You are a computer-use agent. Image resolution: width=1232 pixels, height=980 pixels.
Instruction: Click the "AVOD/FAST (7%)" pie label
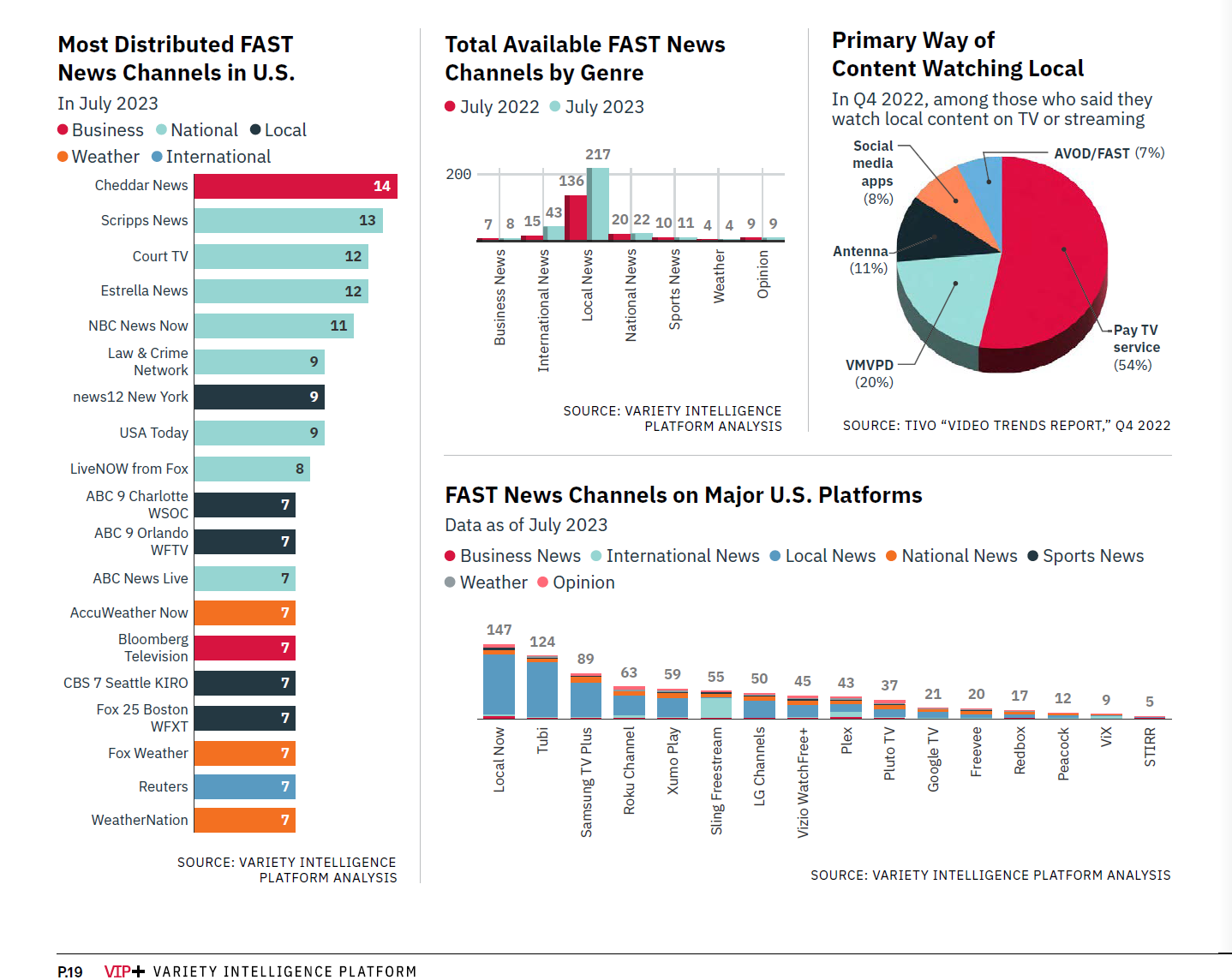pyautogui.click(x=1109, y=153)
